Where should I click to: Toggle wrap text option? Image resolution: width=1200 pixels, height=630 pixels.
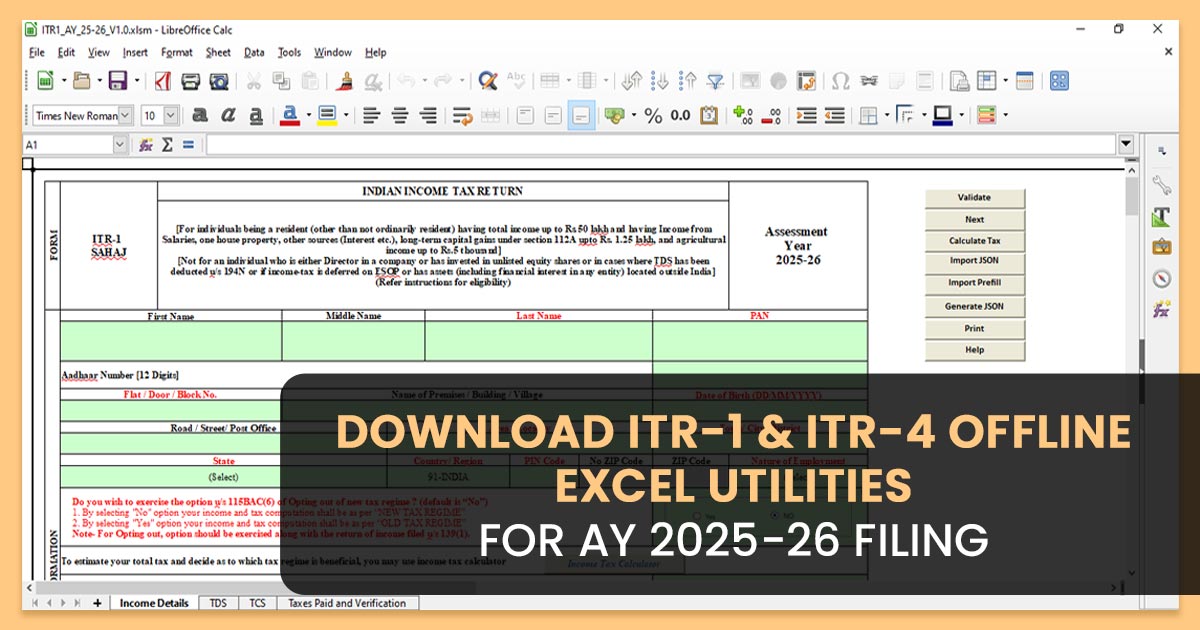[x=461, y=116]
